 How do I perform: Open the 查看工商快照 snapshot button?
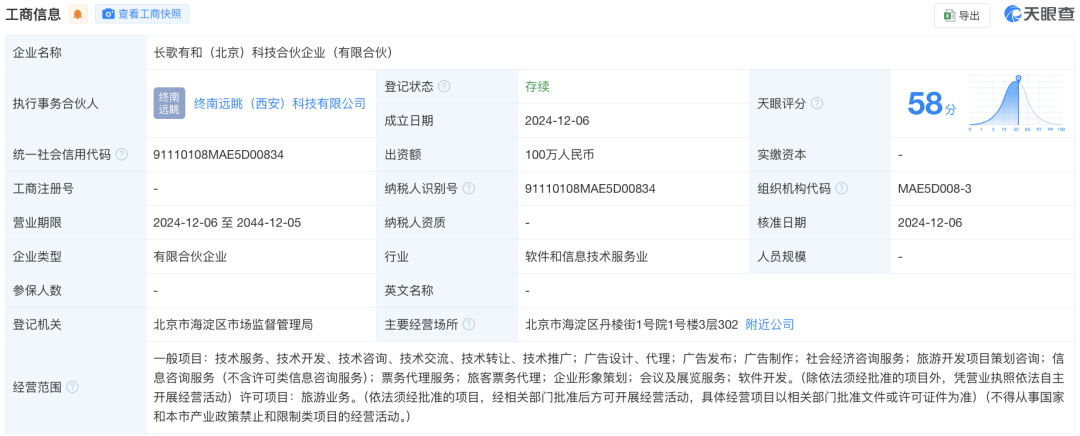coord(142,14)
